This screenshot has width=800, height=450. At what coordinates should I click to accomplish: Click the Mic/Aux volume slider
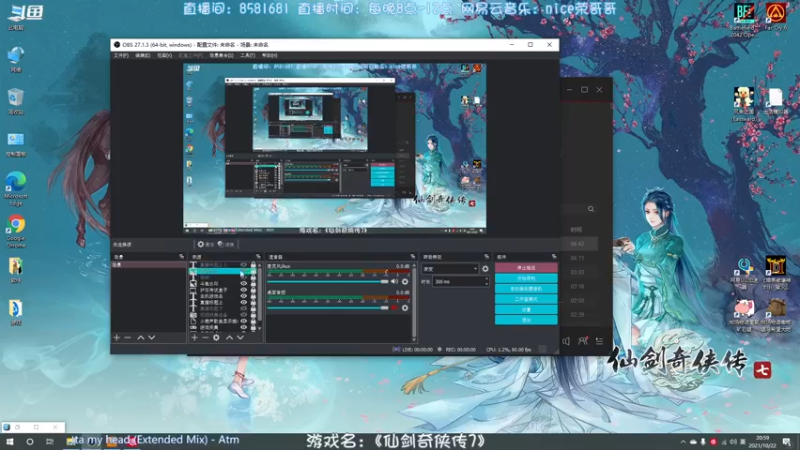pos(328,282)
